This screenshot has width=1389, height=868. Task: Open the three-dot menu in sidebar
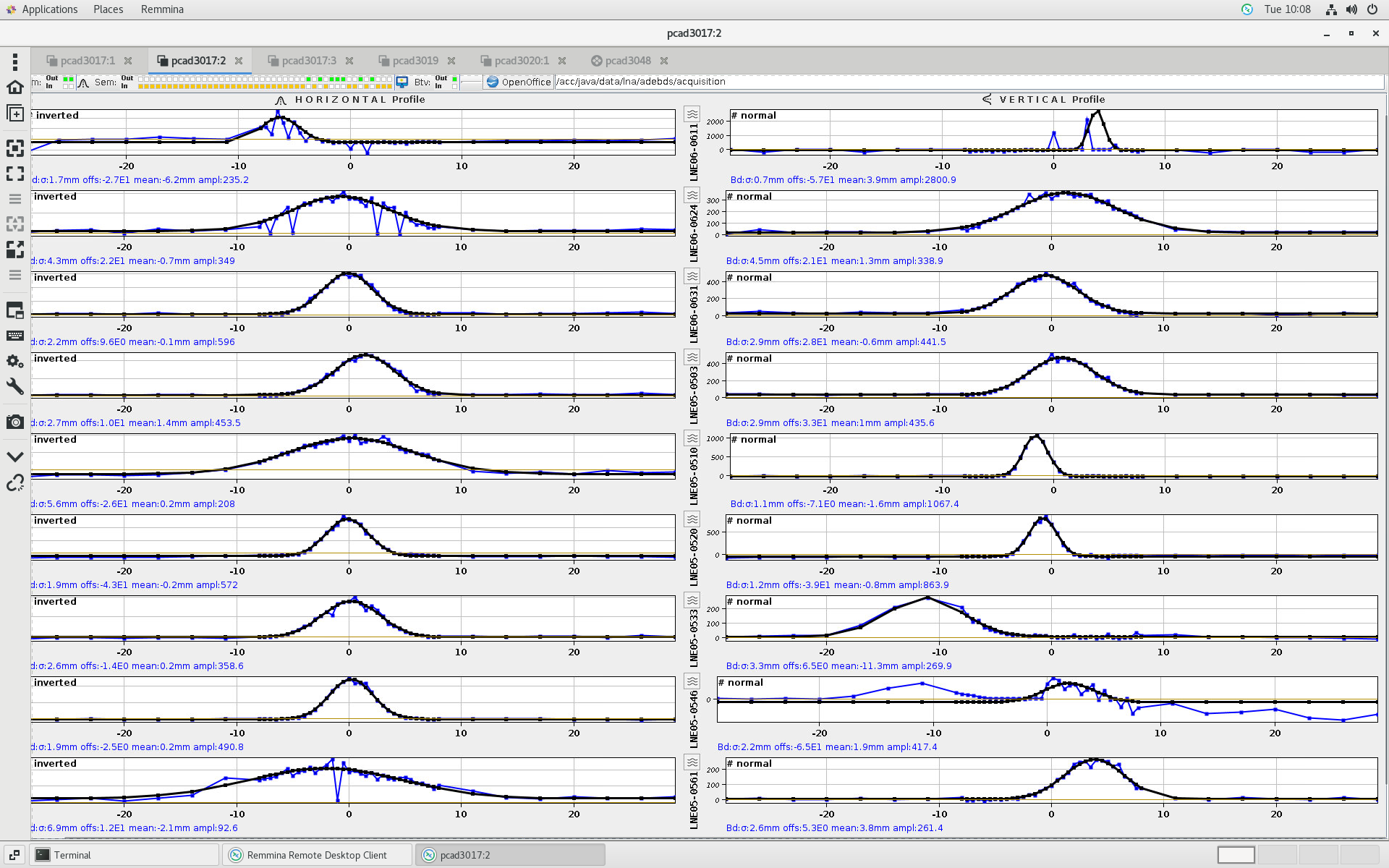pyautogui.click(x=14, y=61)
